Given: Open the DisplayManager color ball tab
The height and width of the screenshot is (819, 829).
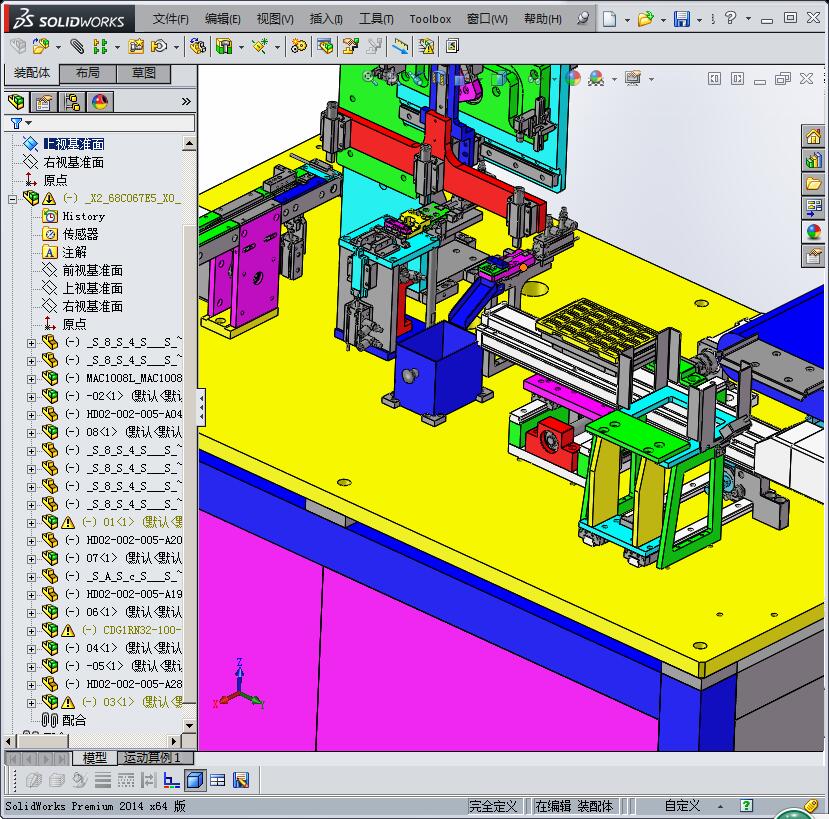Looking at the screenshot, I should pos(100,101).
